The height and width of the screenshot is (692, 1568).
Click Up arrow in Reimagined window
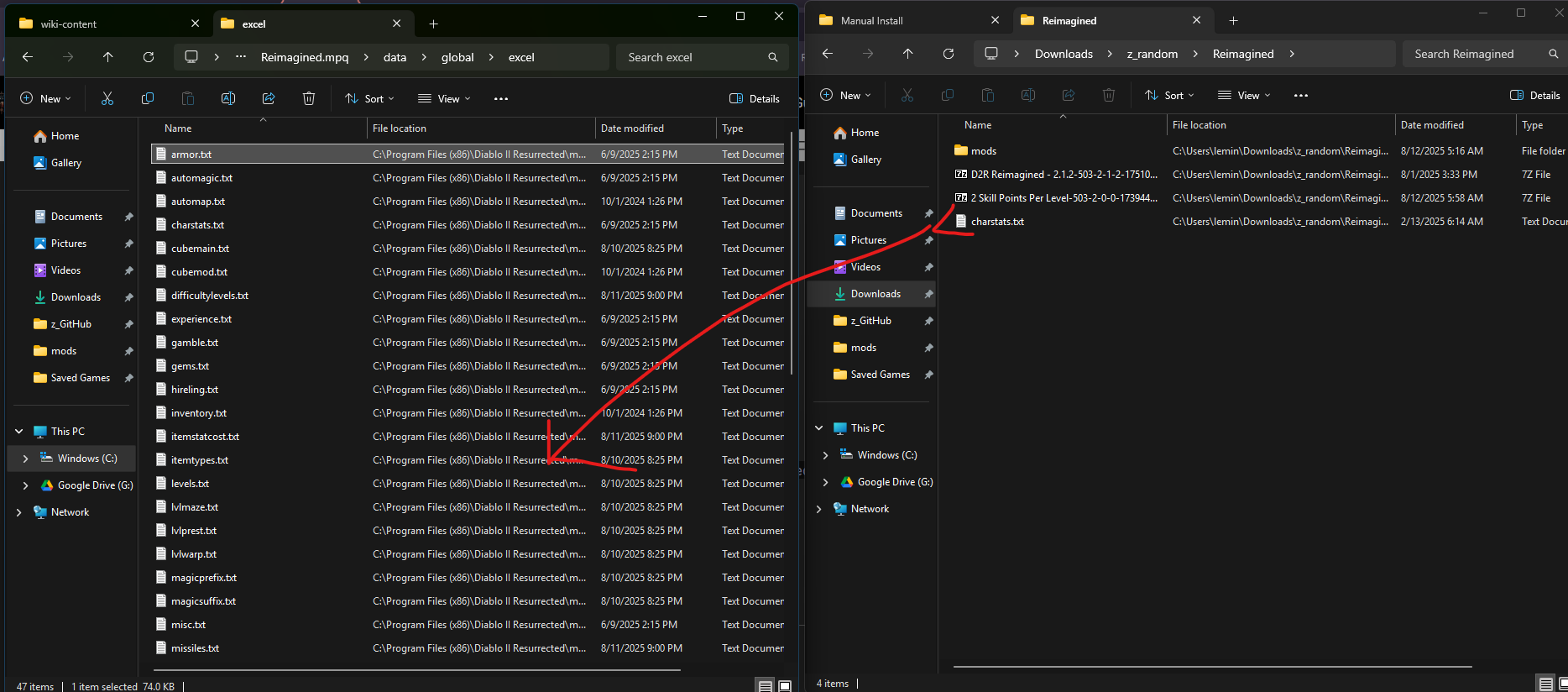(908, 54)
